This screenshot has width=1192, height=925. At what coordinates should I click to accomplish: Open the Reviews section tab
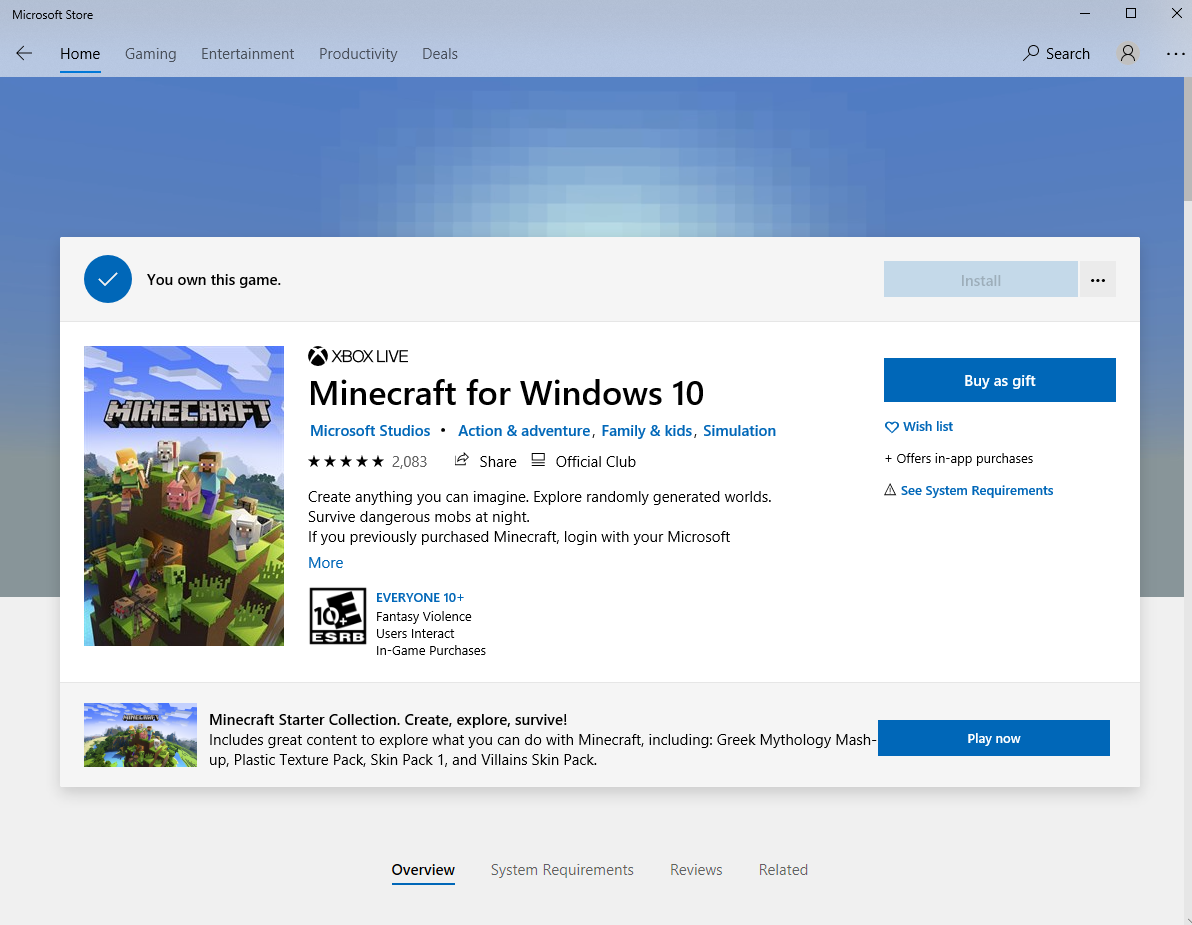click(x=696, y=870)
